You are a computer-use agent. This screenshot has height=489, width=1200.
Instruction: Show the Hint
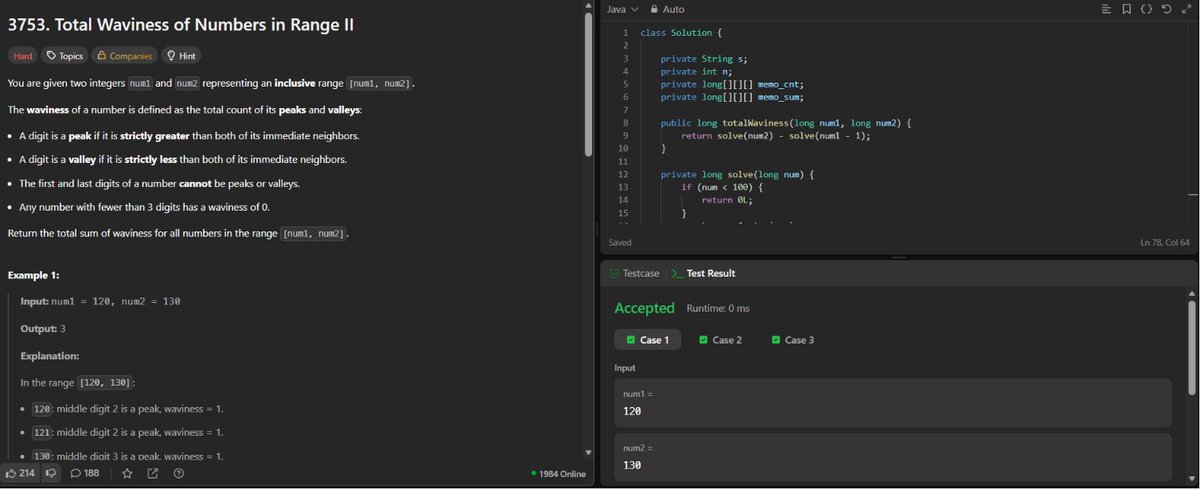coord(181,56)
